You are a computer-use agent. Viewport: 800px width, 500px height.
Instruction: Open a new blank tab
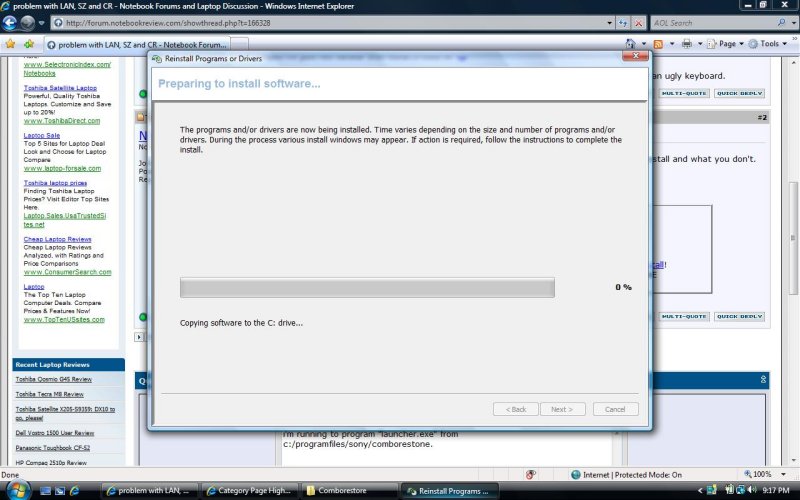tap(239, 44)
